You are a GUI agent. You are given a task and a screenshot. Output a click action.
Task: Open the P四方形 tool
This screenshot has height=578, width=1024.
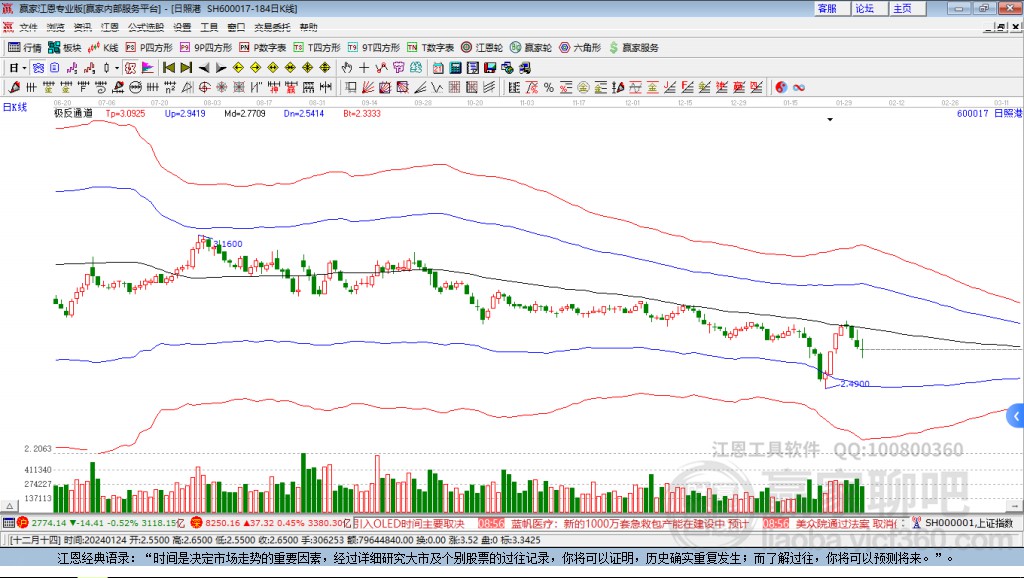[x=149, y=47]
